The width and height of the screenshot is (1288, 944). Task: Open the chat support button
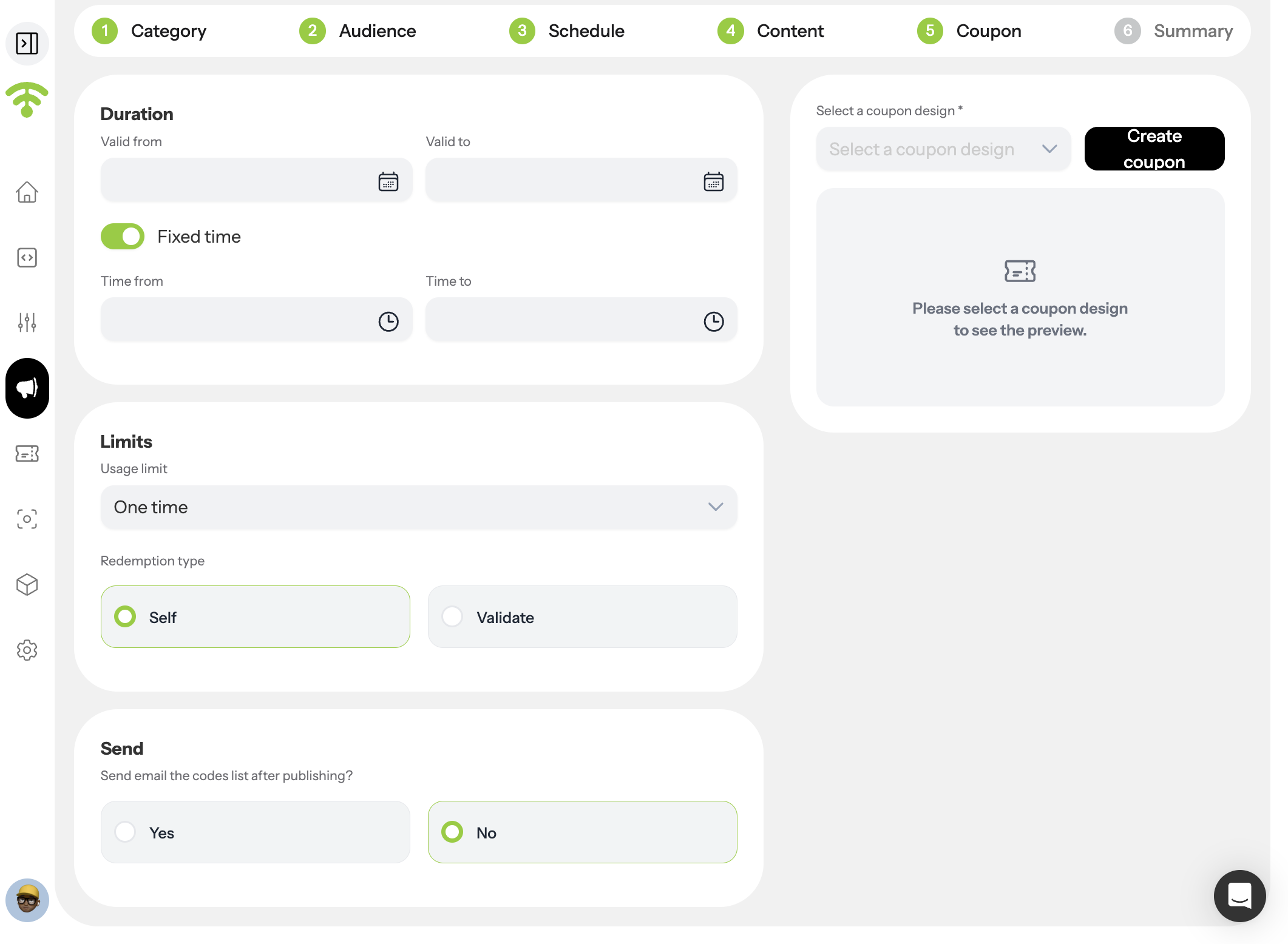(1239, 895)
